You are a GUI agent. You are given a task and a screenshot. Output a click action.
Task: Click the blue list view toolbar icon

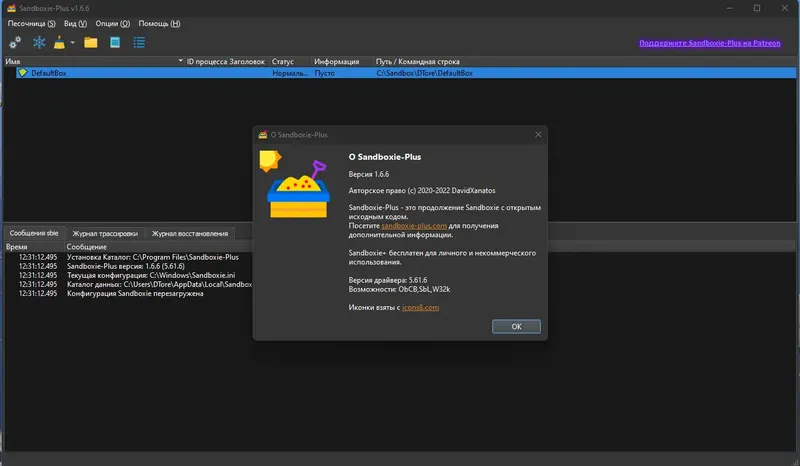click(139, 43)
